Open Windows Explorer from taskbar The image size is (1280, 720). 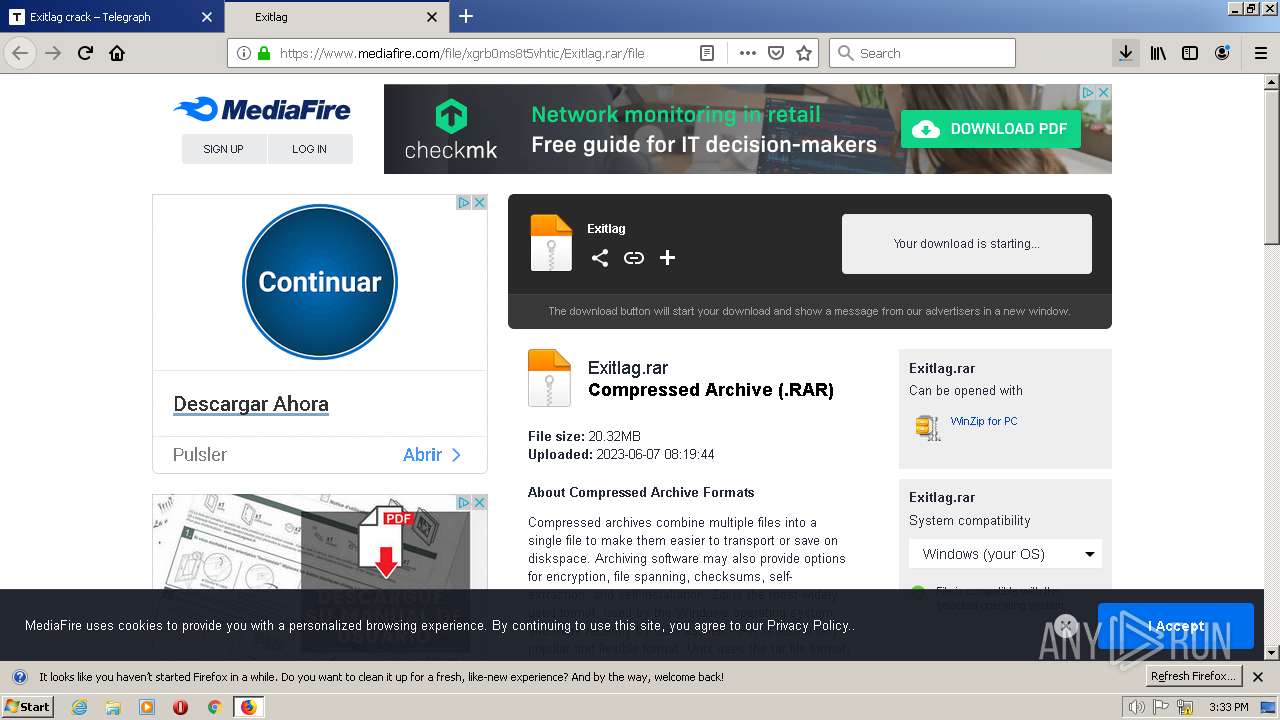tap(113, 707)
